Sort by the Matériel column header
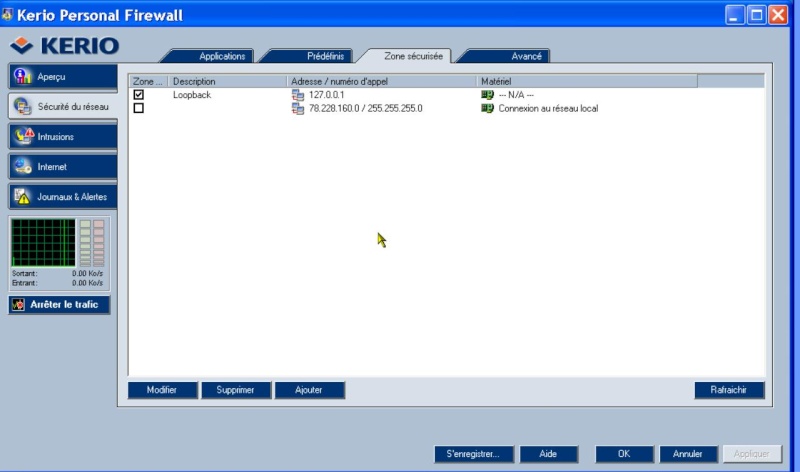 [587, 81]
